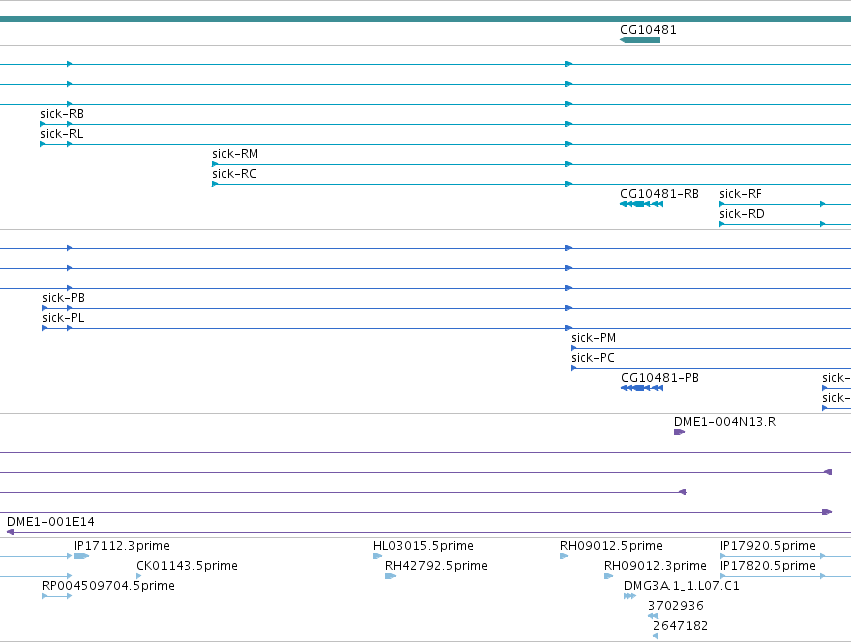
Task: Select the CK01143.5prime arrow glyph
Action: tap(139, 576)
